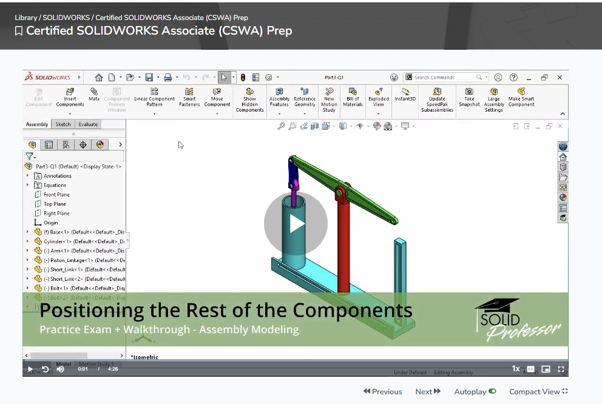Click the rewind replay icon in the video controls
602x404 pixels.
pos(45,369)
